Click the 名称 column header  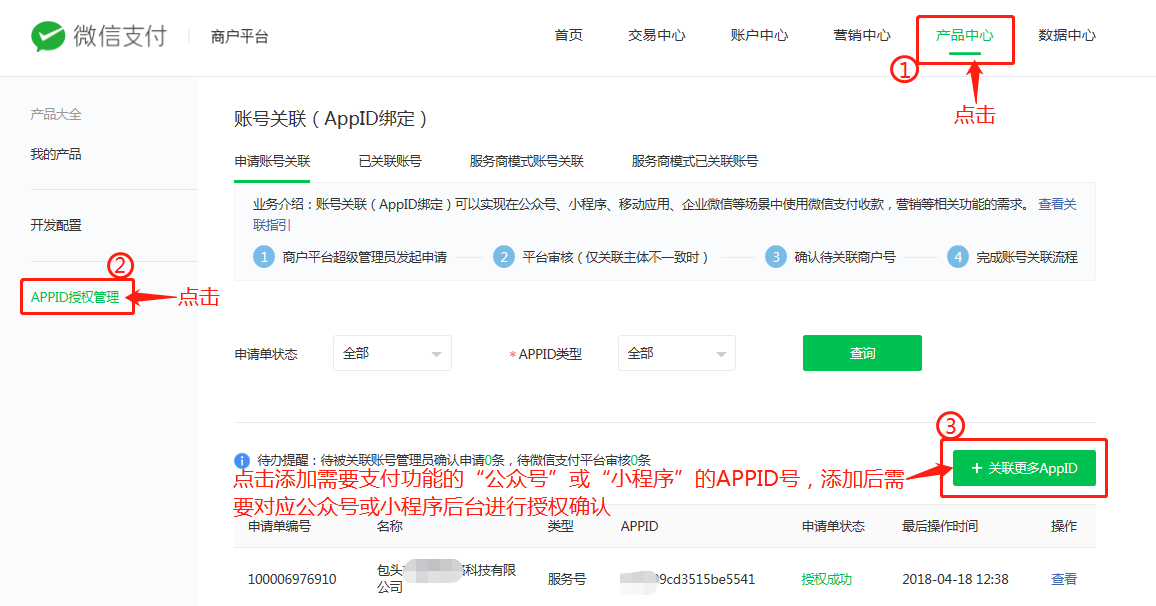click(x=390, y=526)
